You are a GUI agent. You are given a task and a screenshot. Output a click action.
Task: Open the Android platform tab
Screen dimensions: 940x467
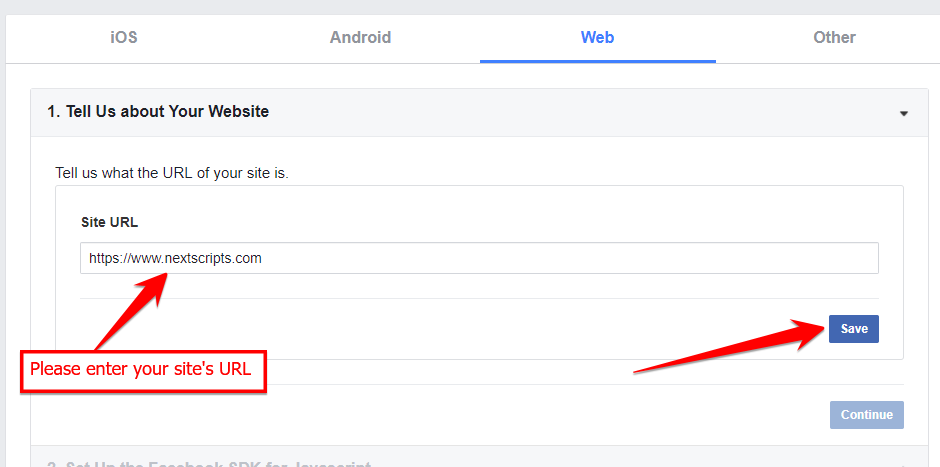(360, 37)
